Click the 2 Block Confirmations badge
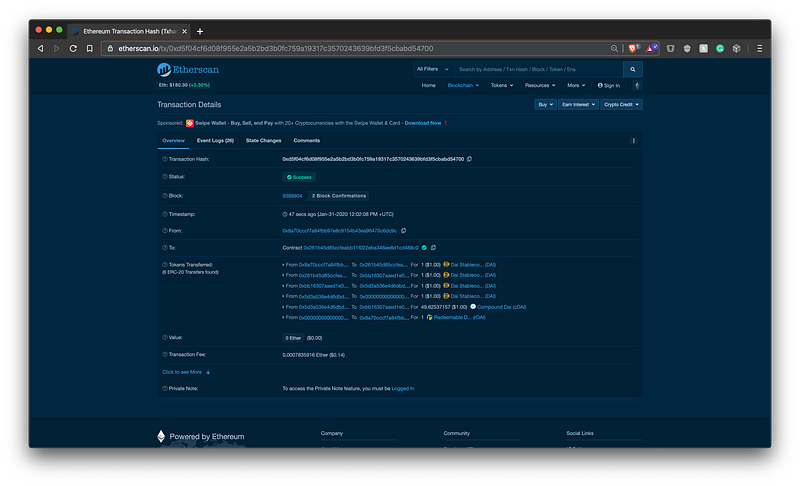The width and height of the screenshot is (800, 486). pos(339,196)
